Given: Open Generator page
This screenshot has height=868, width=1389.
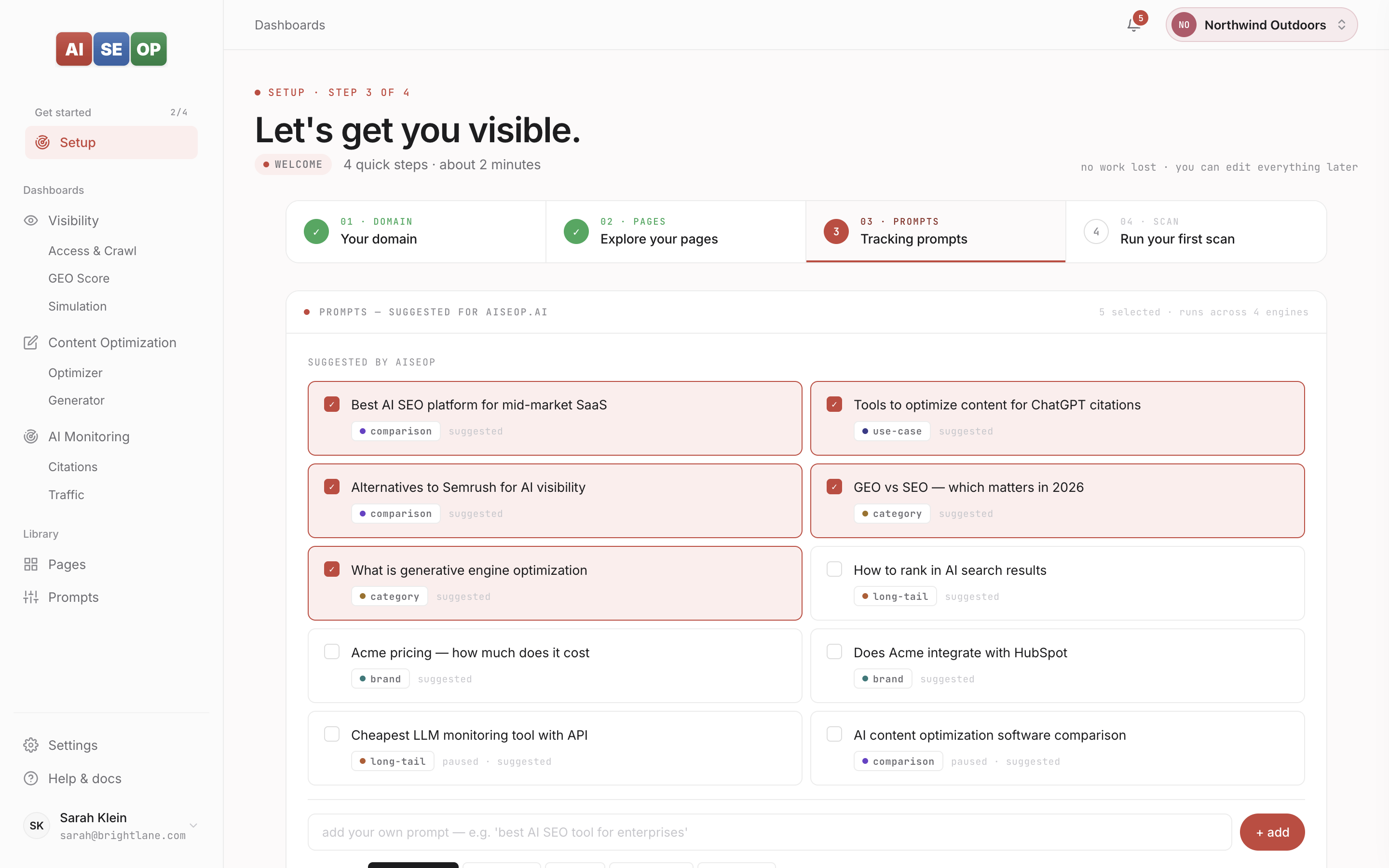Looking at the screenshot, I should [76, 401].
